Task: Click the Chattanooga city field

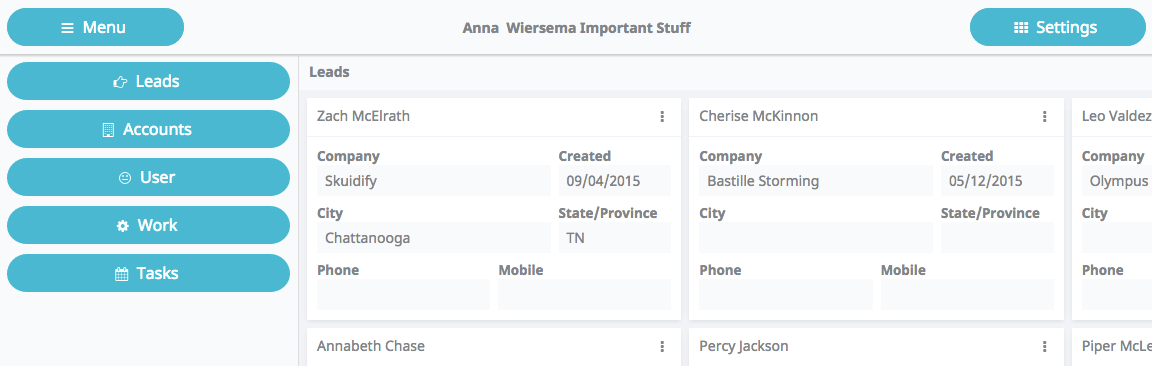Action: coord(433,238)
